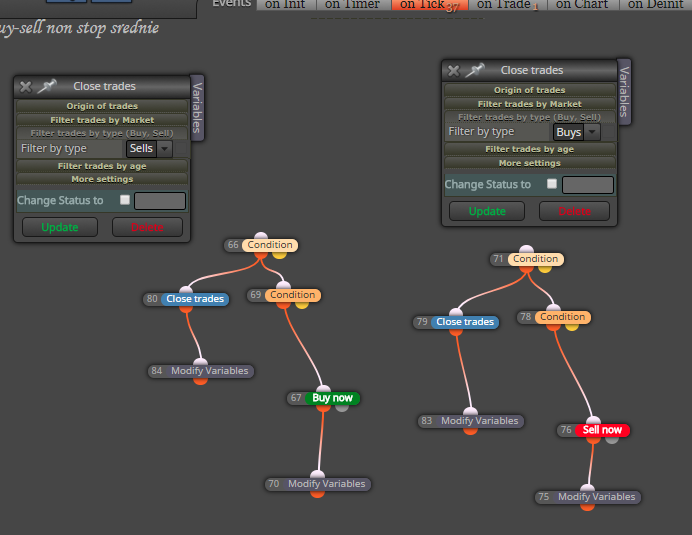Viewport: 692px width, 535px height.
Task: Click Delete in the left Close trades panel
Action: coord(147,227)
